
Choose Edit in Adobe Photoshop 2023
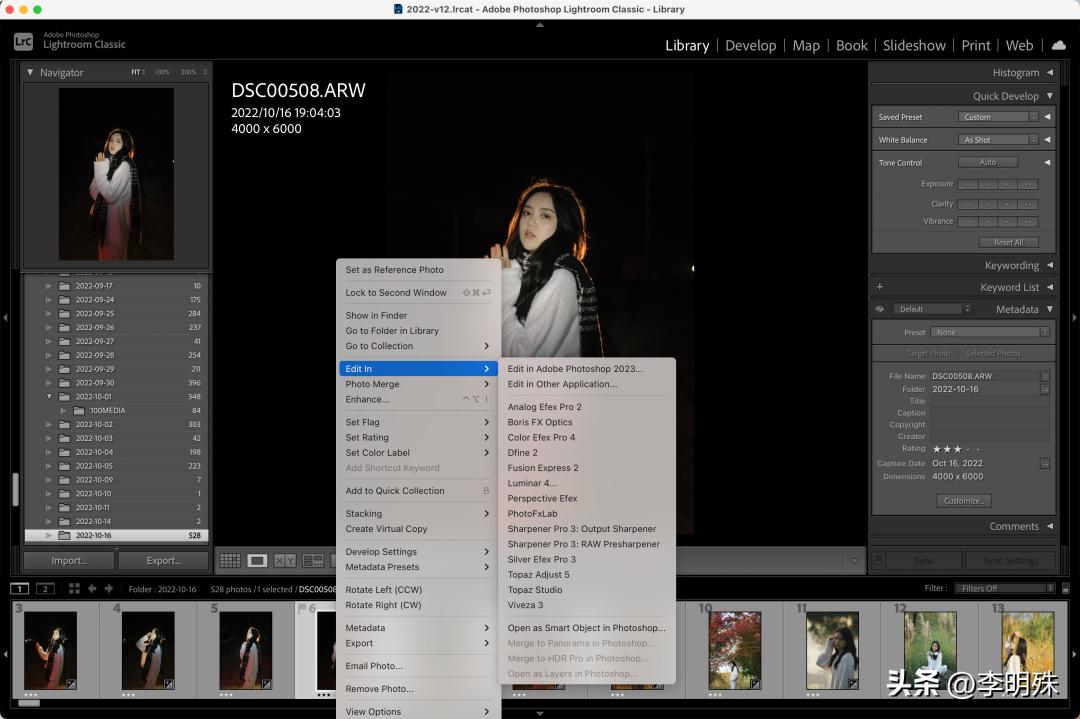tap(575, 369)
